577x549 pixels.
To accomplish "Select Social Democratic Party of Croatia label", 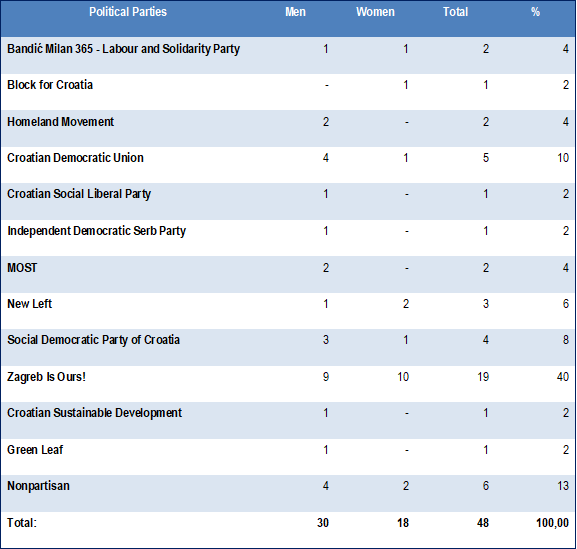I will 93,340.
